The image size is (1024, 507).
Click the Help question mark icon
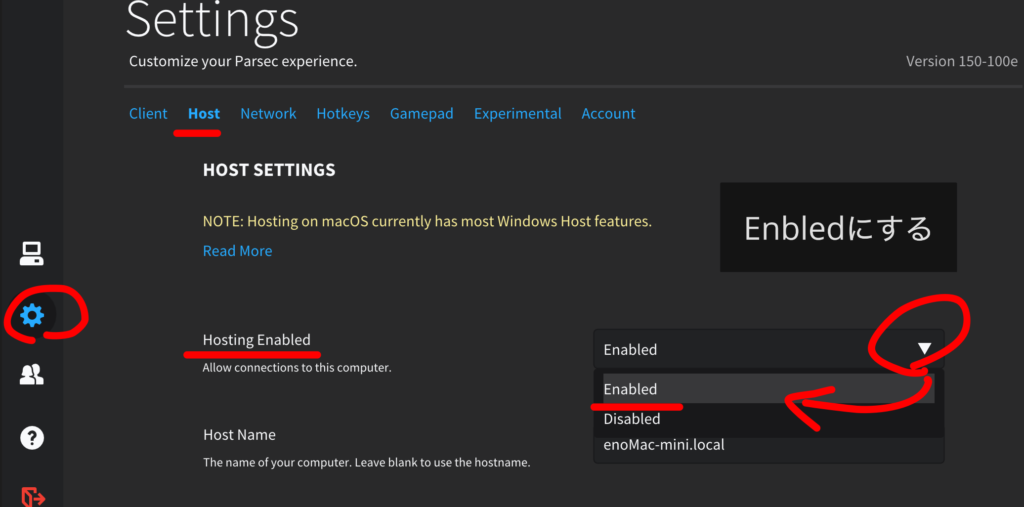tap(32, 437)
